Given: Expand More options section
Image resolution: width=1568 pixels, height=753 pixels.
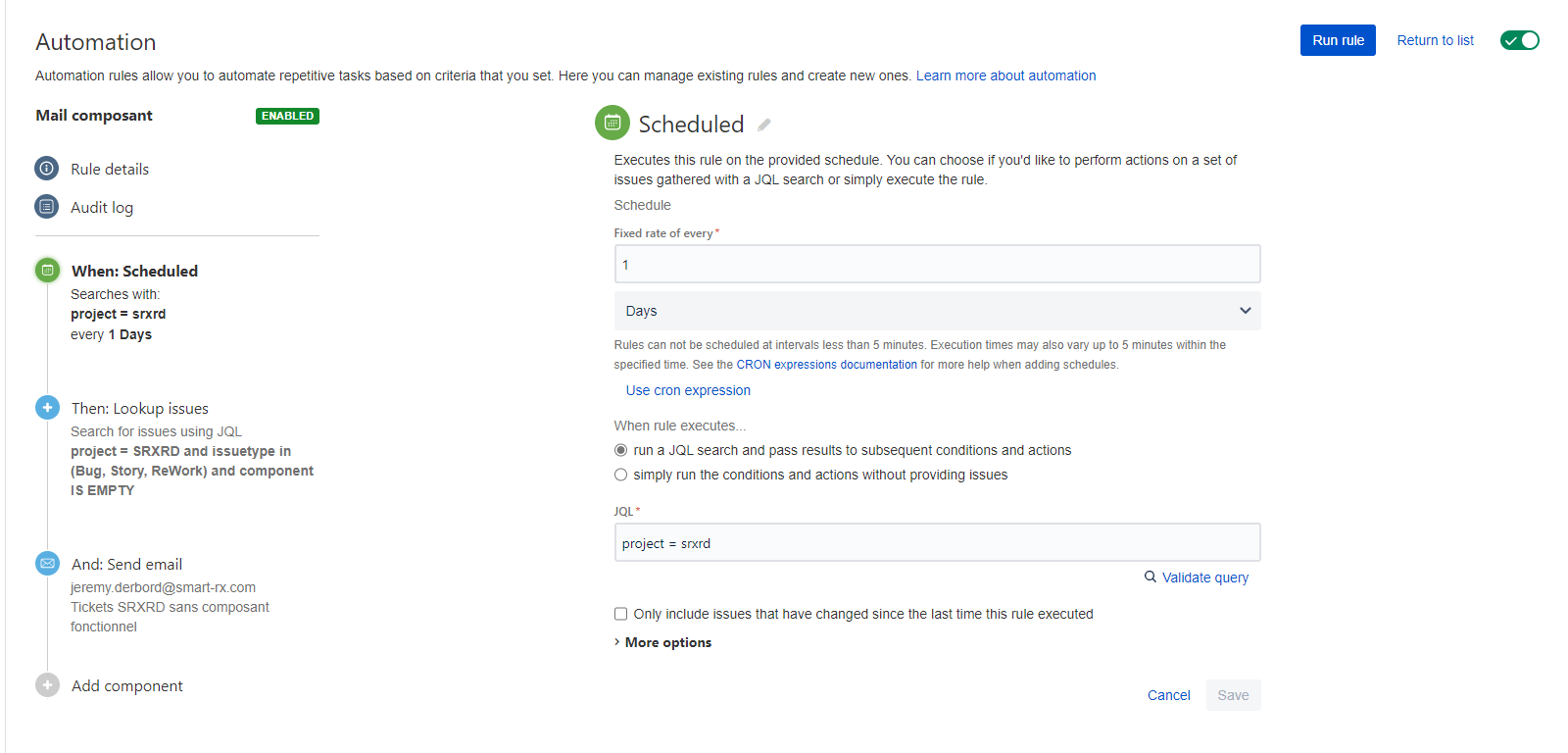Looking at the screenshot, I should 663,642.
